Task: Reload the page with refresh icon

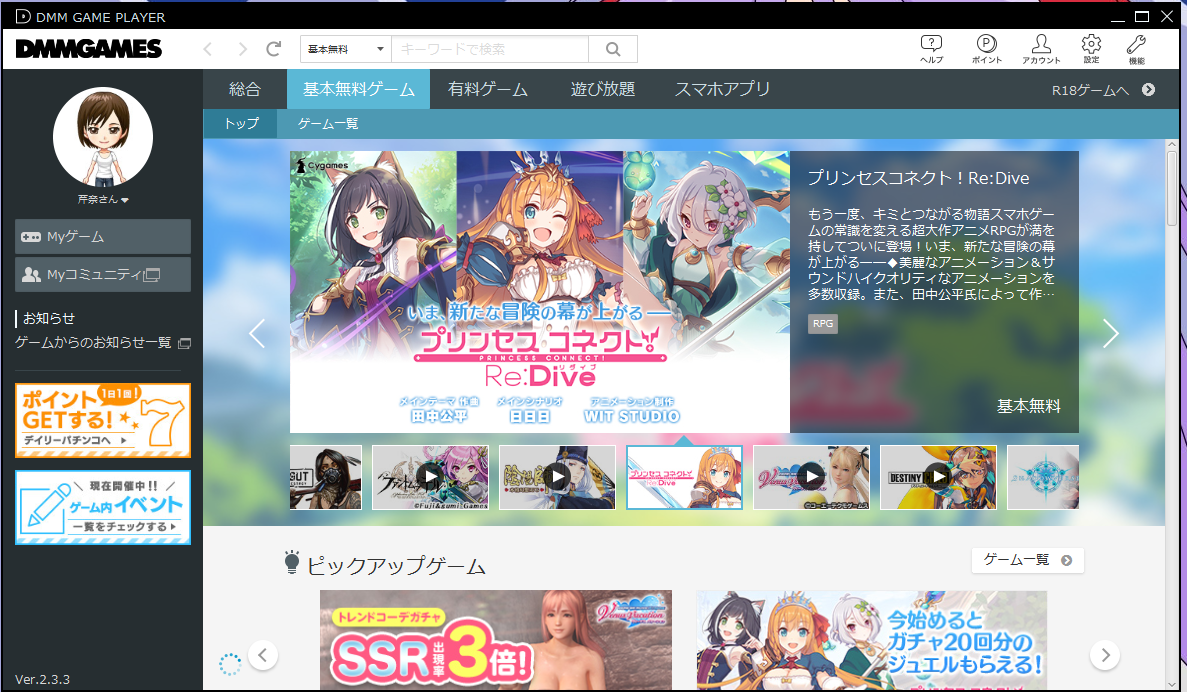Action: point(274,49)
